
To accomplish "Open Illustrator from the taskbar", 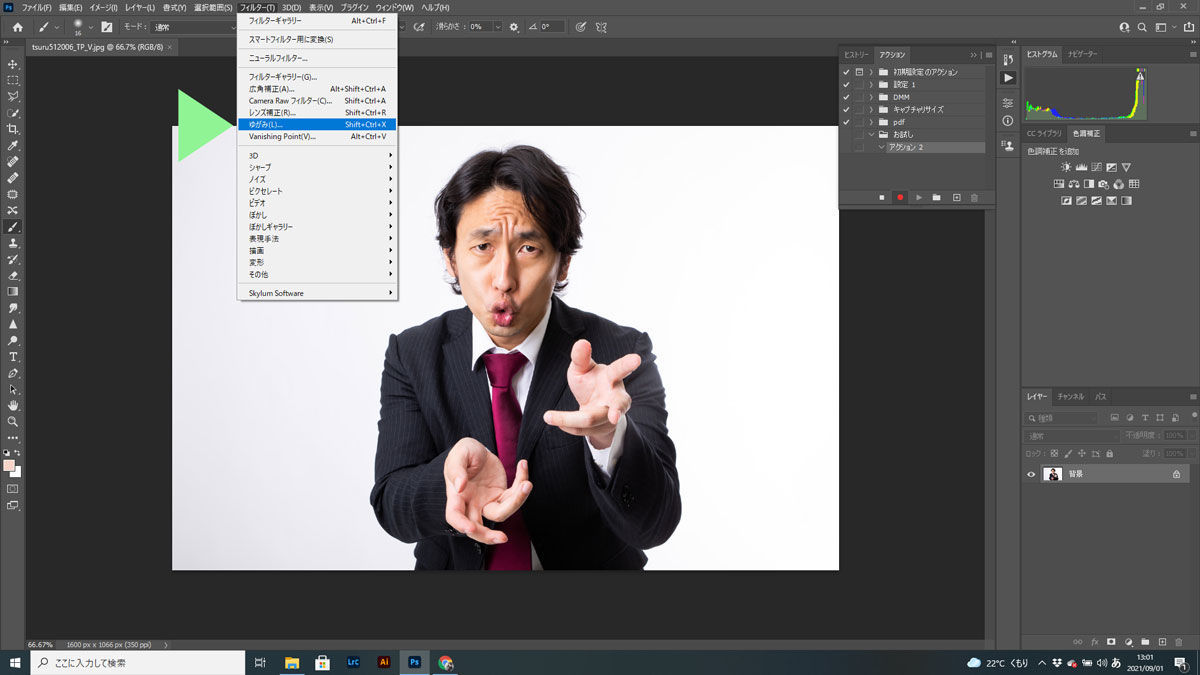I will (x=383, y=662).
